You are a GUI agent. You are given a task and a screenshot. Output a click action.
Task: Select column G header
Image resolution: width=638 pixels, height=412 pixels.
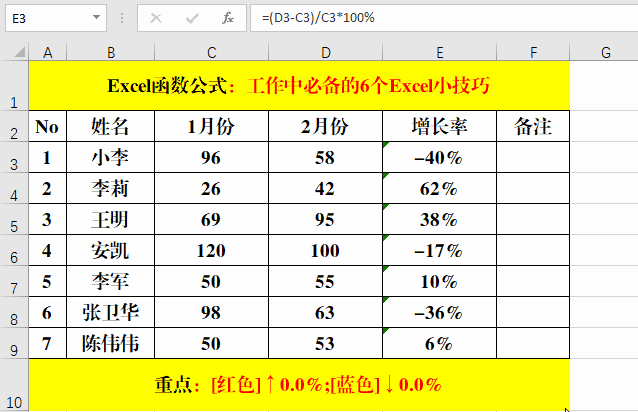pyautogui.click(x=605, y=52)
